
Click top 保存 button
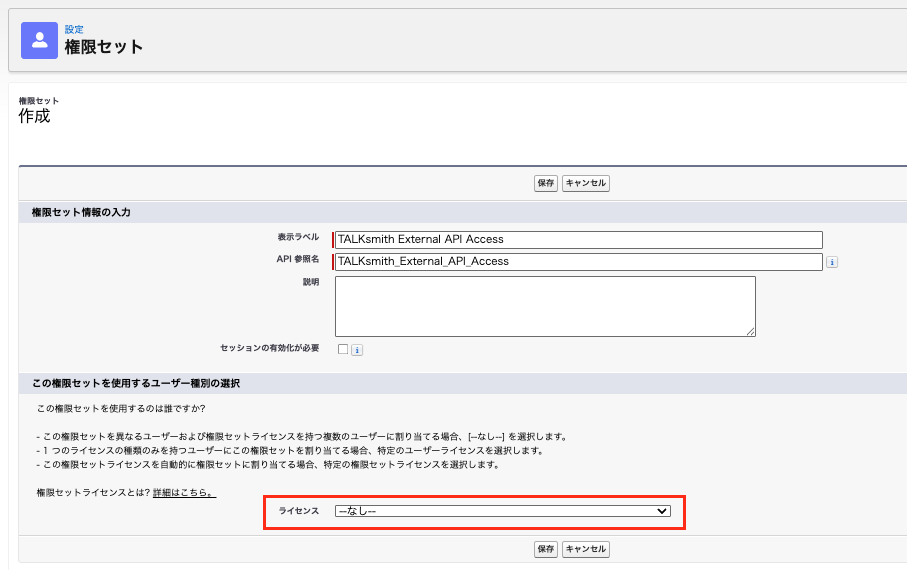click(x=545, y=183)
